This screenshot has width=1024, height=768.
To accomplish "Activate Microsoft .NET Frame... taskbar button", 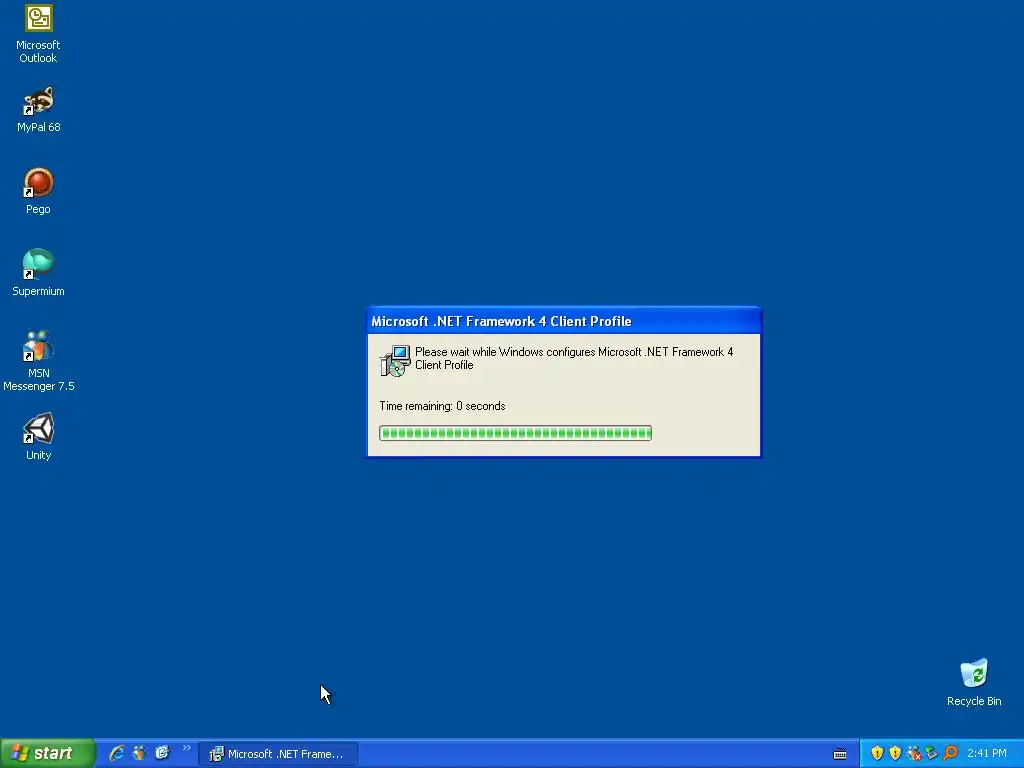I will point(278,754).
